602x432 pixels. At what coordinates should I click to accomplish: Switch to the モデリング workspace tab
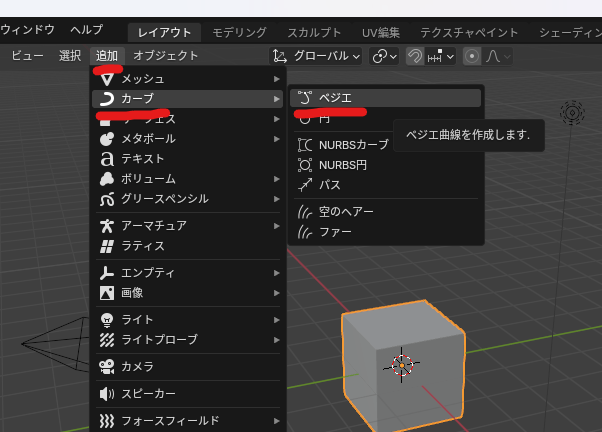point(239,33)
